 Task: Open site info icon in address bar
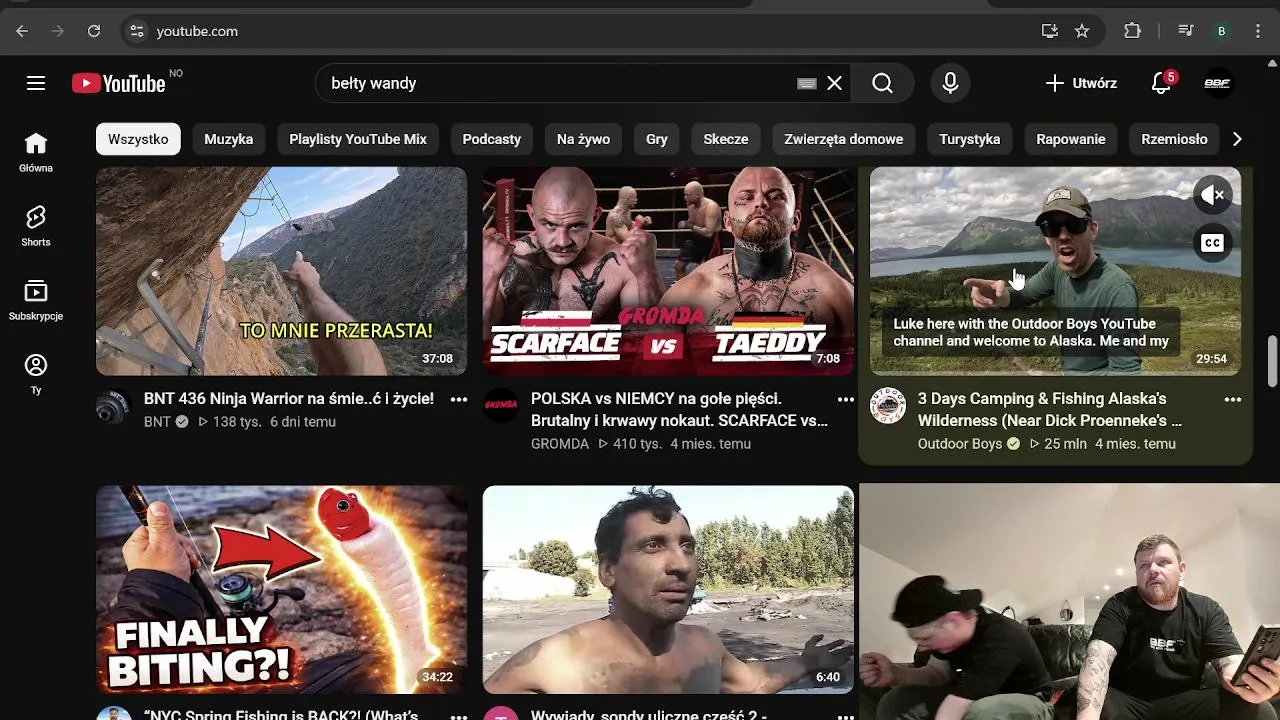[x=137, y=31]
